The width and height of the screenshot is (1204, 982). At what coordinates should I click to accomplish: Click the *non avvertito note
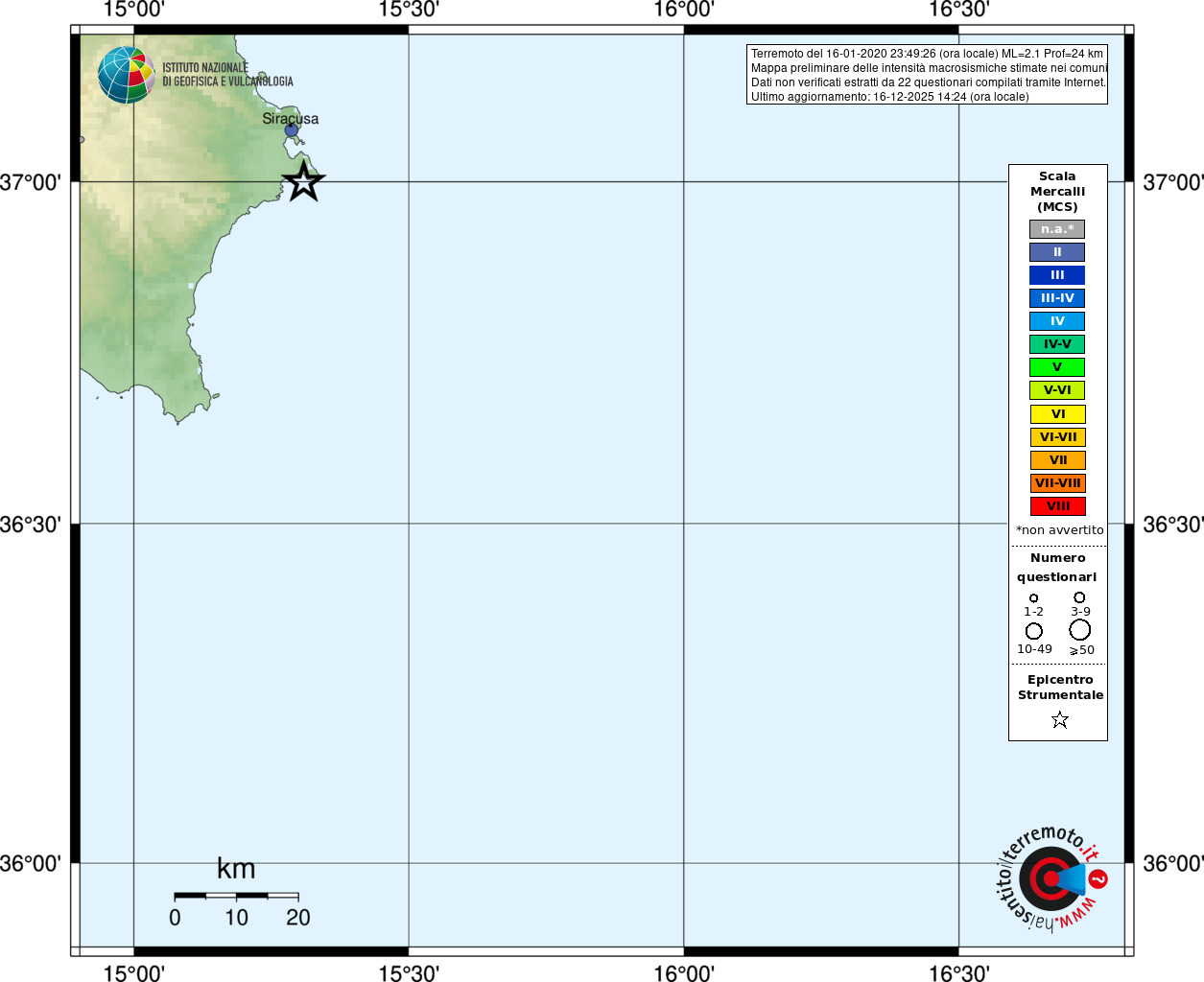point(1060,530)
